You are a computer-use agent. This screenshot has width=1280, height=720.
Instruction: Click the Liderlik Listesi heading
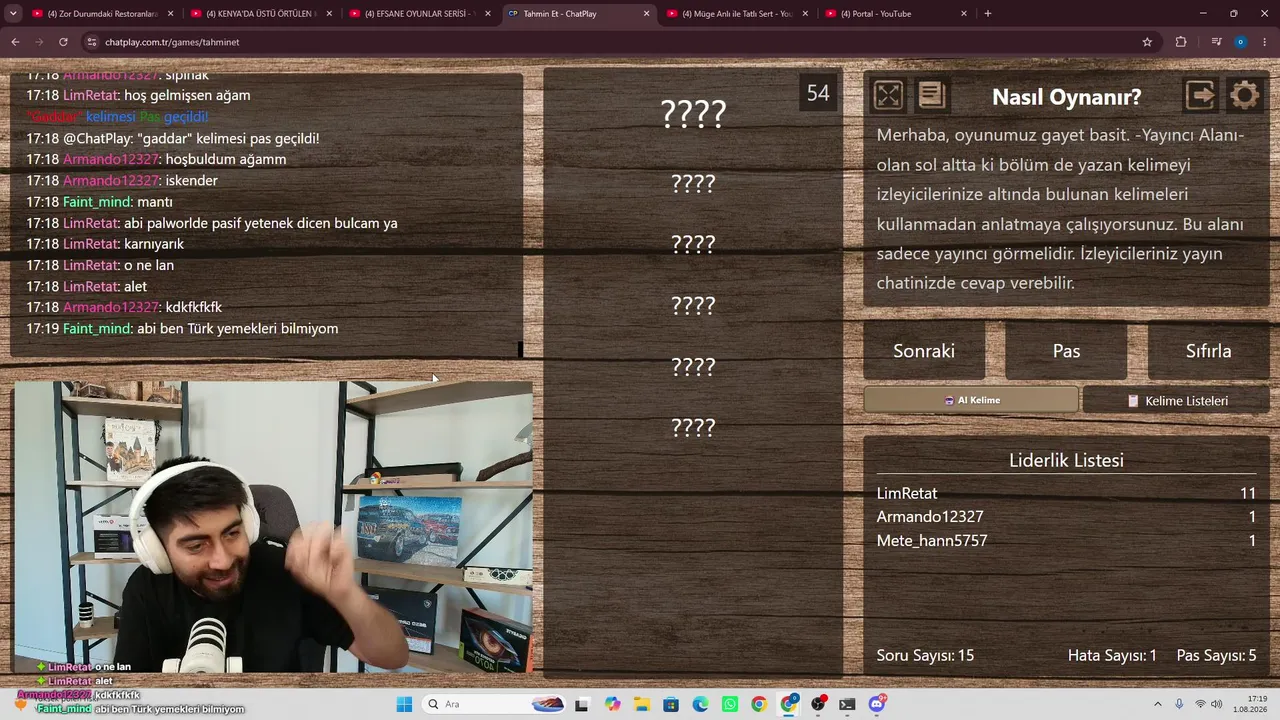pos(1066,460)
